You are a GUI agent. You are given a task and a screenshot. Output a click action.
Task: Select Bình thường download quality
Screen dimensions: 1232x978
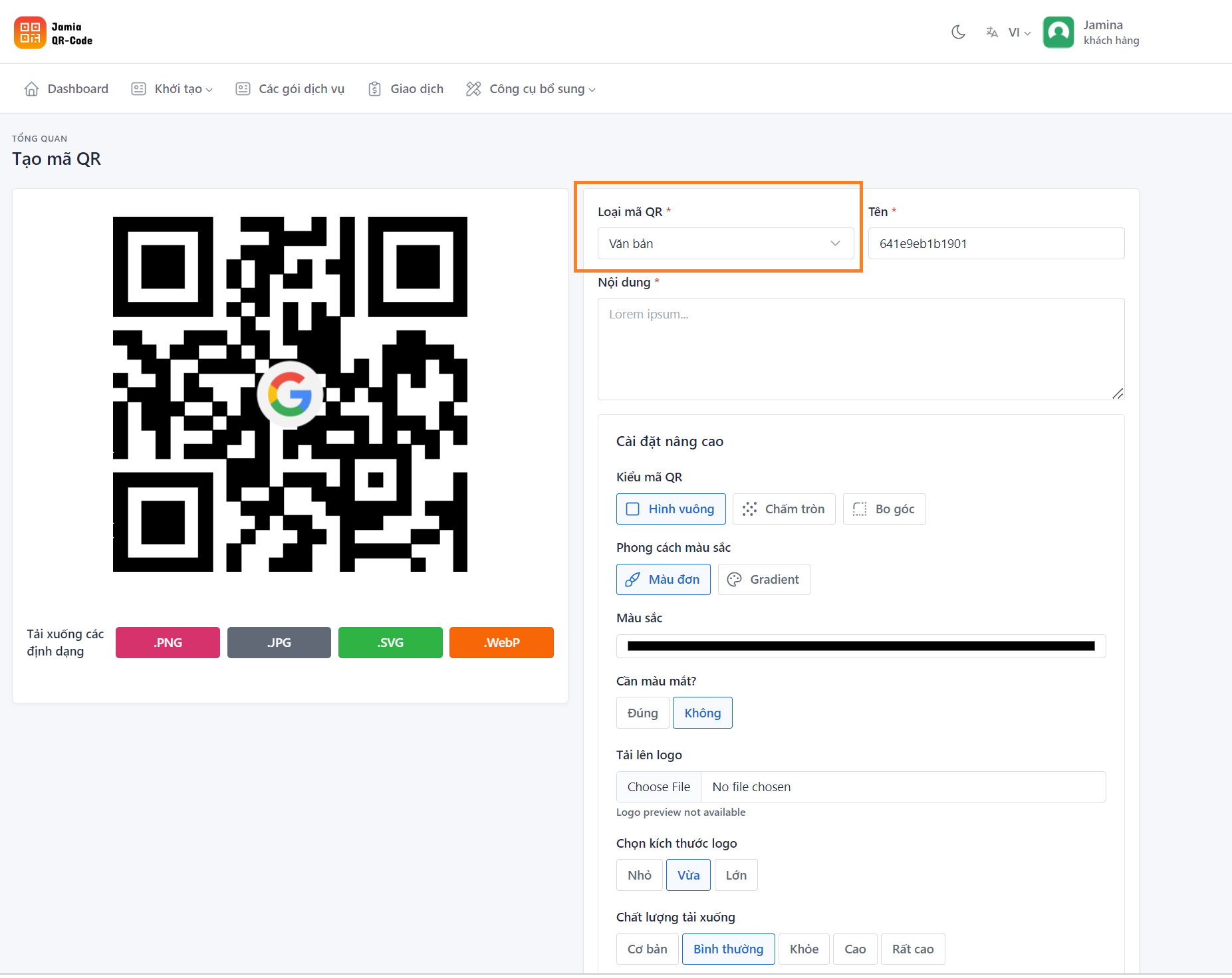pos(729,949)
